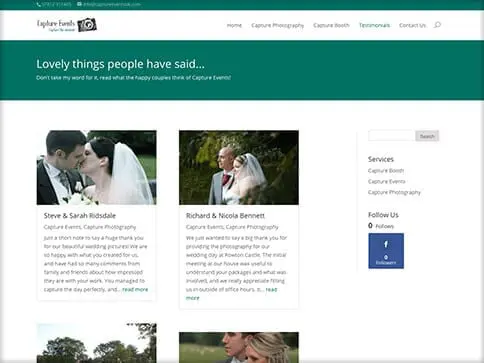Open Capture Events under Services
Image resolution: width=484 pixels, height=363 pixels.
tap(386, 181)
